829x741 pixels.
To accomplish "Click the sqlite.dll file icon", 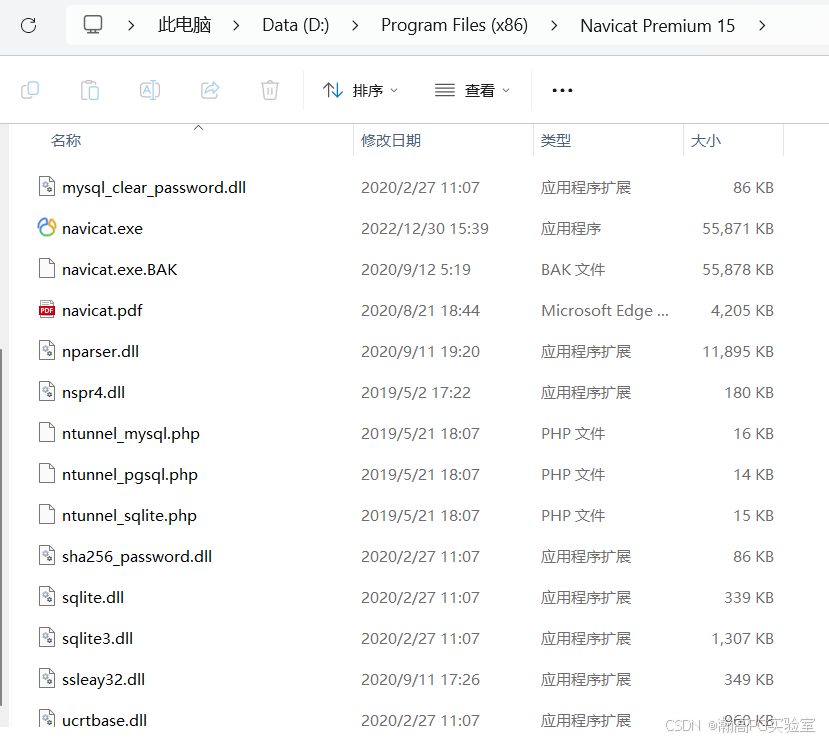I will click(47, 597).
